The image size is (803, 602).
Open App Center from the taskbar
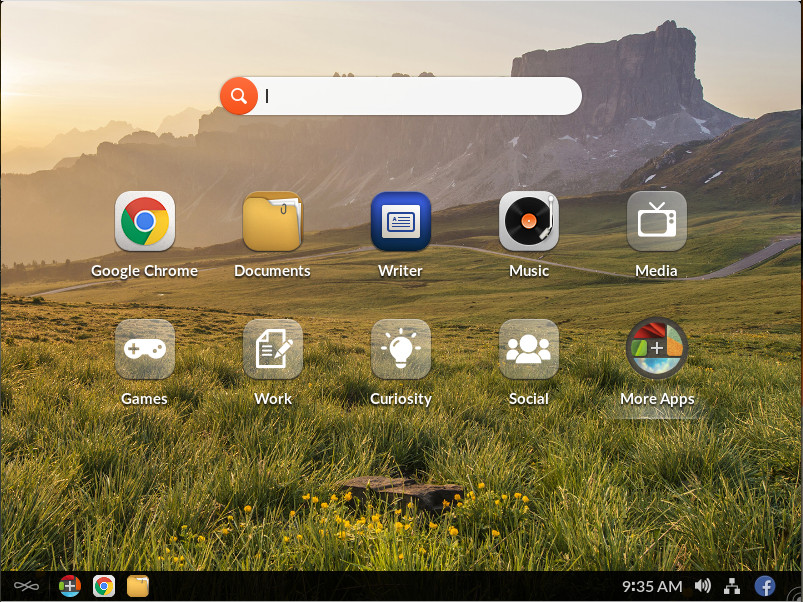[69, 586]
